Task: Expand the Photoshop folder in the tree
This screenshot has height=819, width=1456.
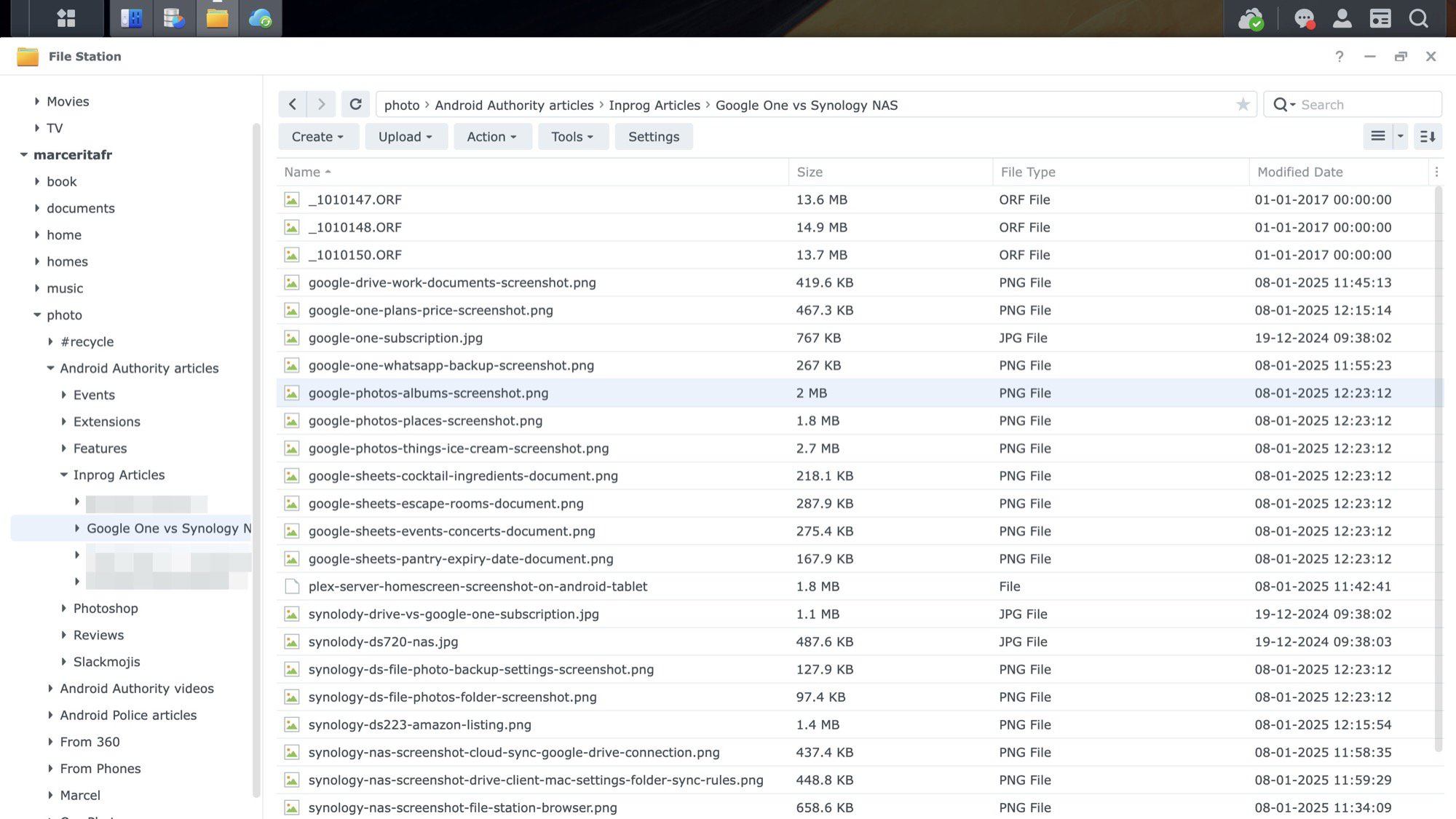Action: coord(64,608)
